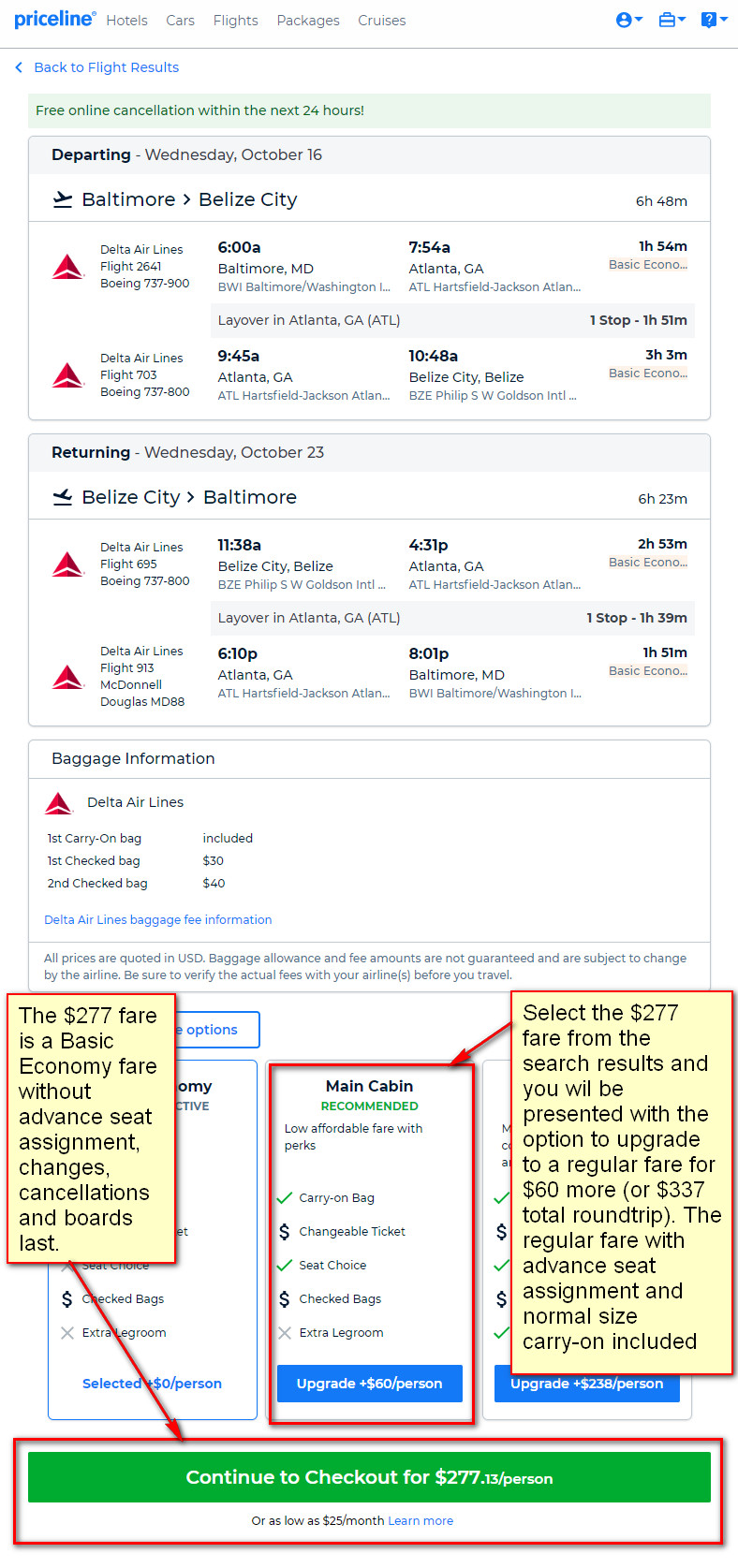Click Basic Economy Extra Legroom X icon
Screen dimensions: 738x1568
[x=67, y=1333]
